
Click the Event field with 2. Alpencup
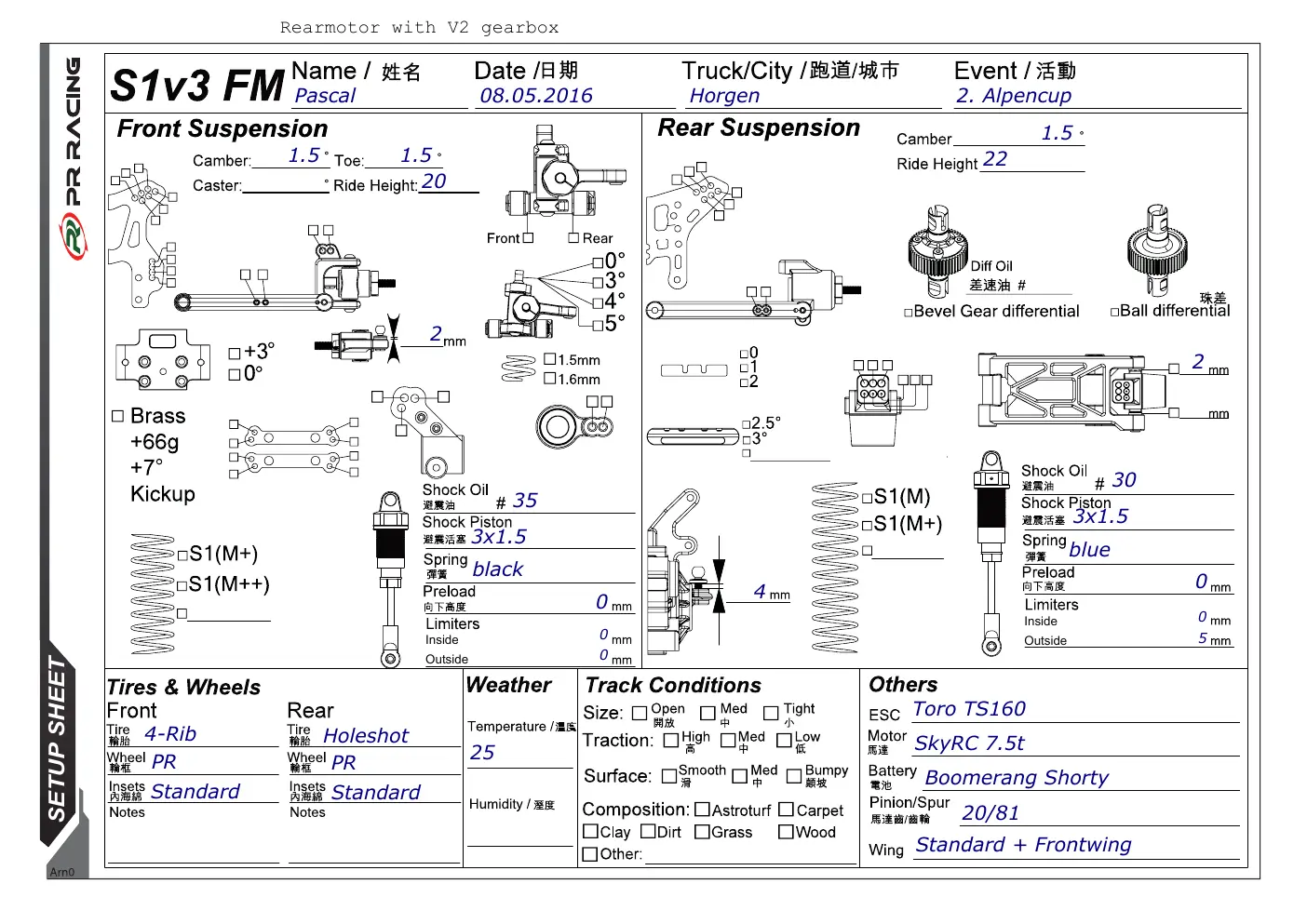tap(1098, 97)
